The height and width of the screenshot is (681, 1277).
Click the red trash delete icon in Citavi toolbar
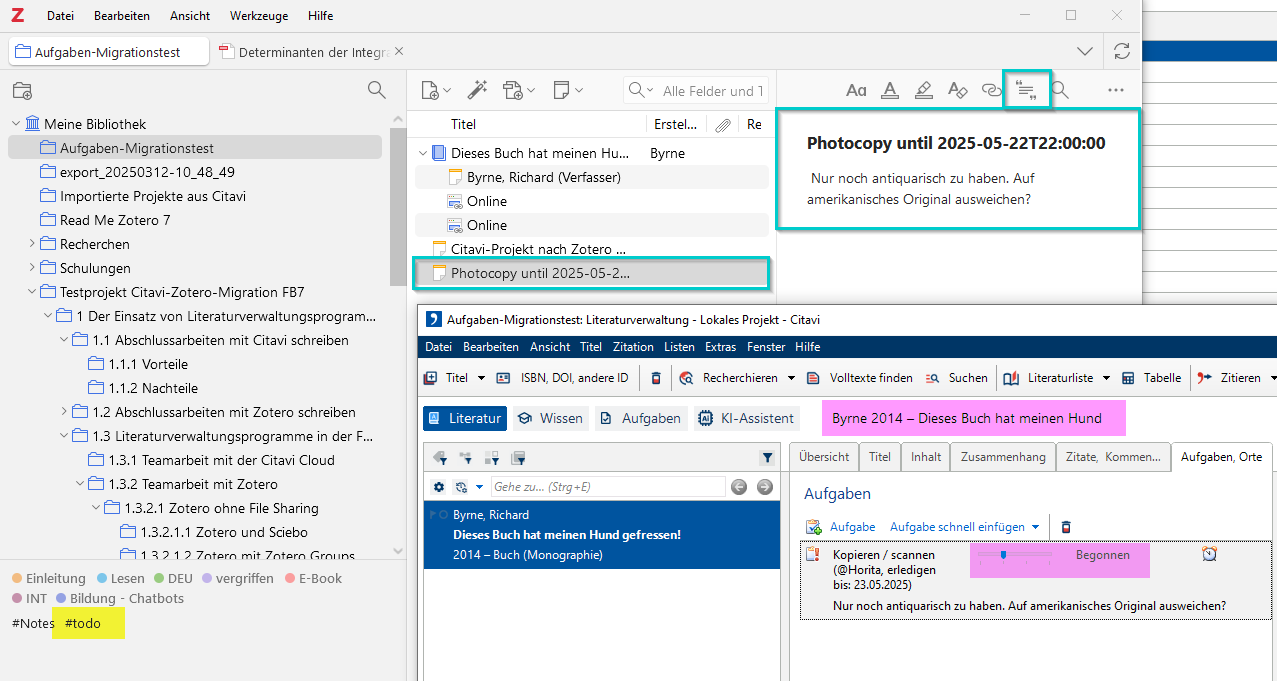point(656,378)
